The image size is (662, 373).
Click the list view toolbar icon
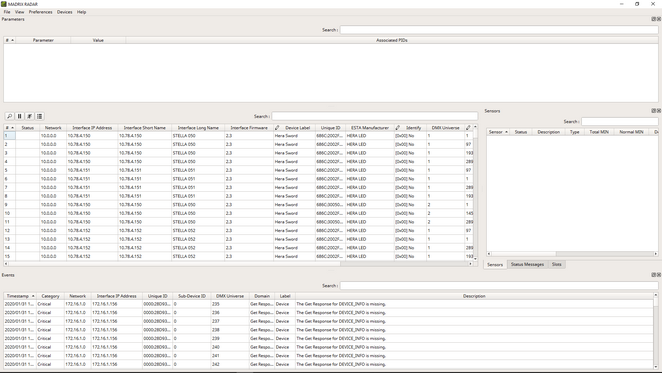(40, 116)
